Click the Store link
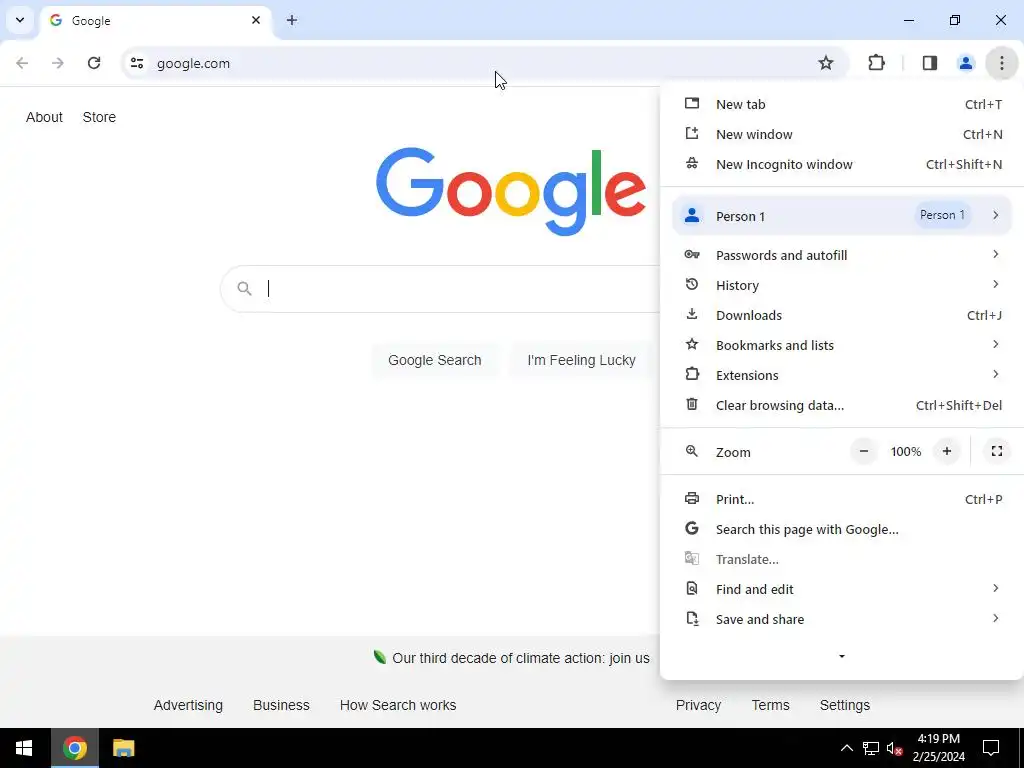This screenshot has width=1024, height=768. 99,117
